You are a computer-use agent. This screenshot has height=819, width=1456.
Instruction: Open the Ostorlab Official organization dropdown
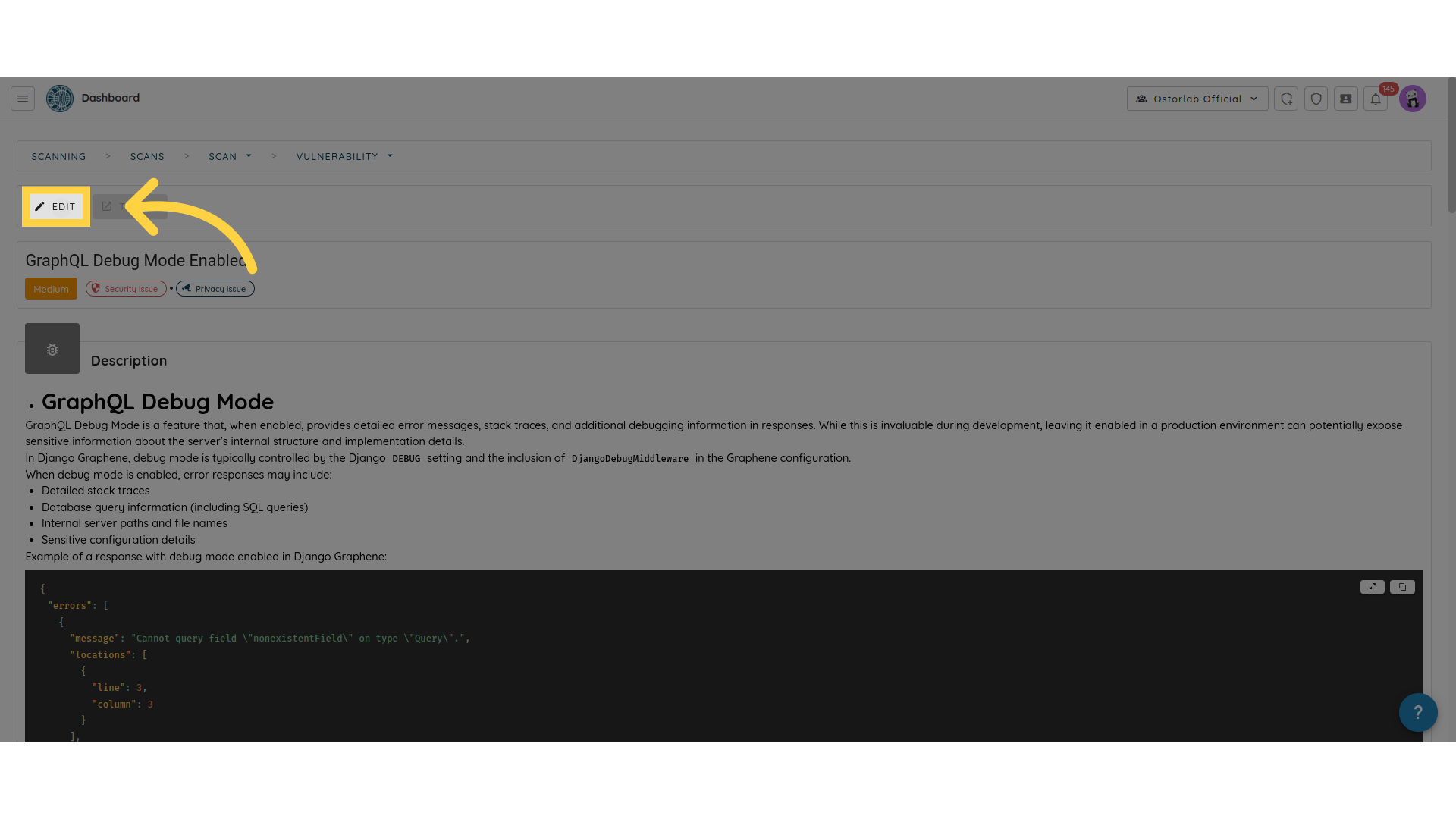point(1197,99)
